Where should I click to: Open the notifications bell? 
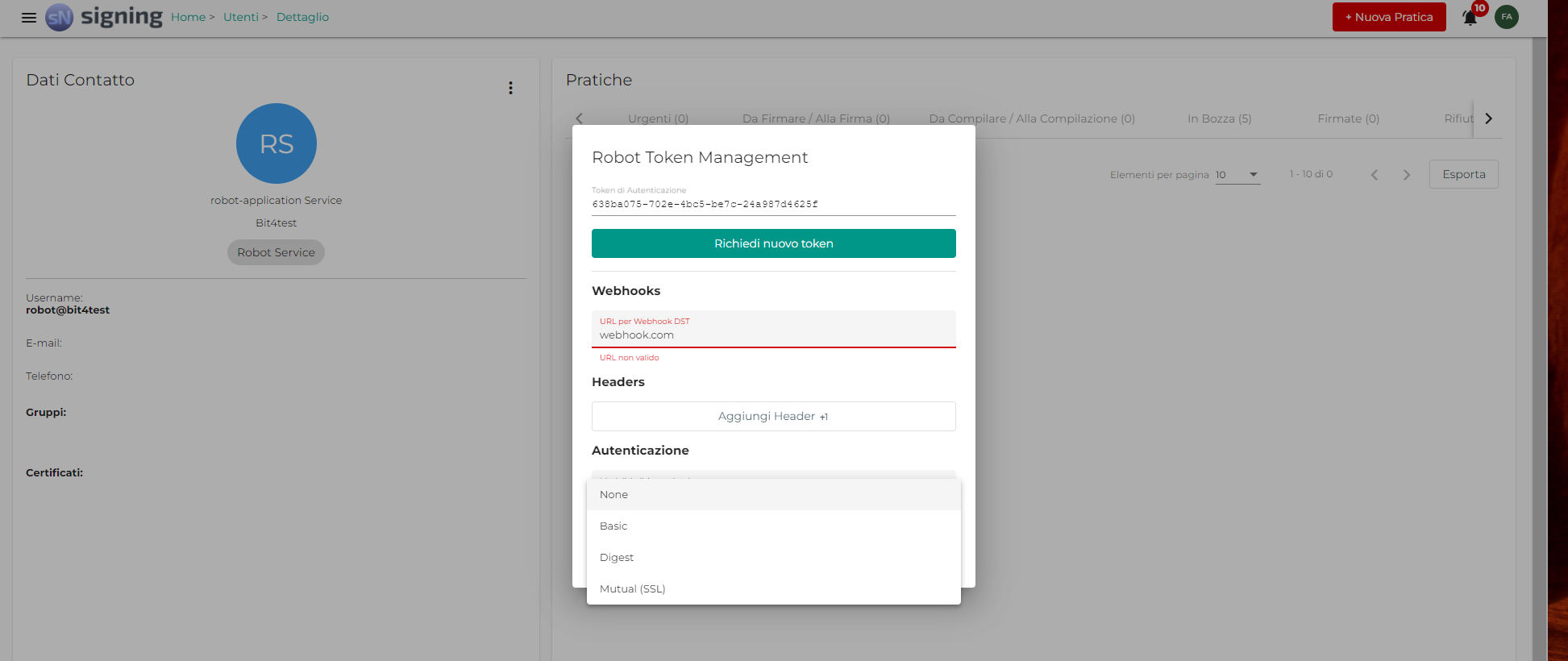[1470, 18]
